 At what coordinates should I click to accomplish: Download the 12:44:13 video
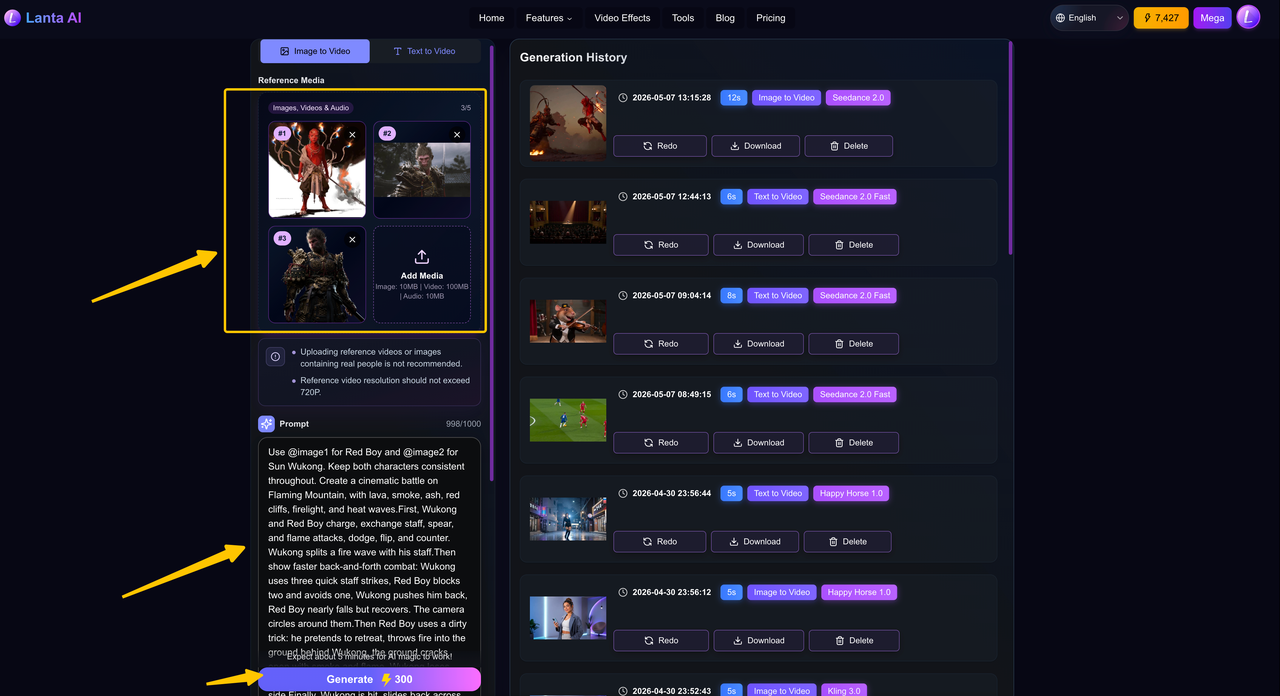(758, 245)
